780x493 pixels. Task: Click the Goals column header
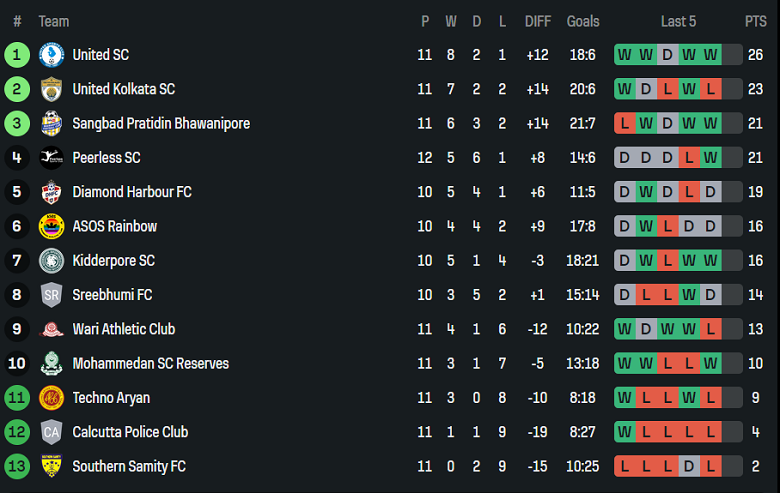[583, 21]
